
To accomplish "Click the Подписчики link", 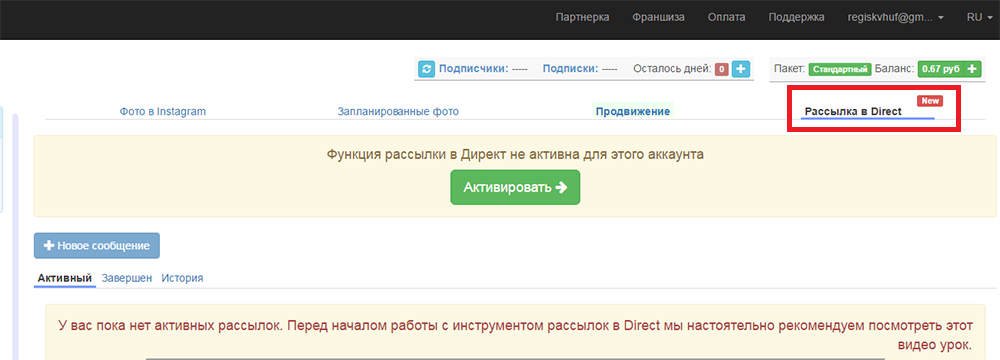I will coord(473,69).
